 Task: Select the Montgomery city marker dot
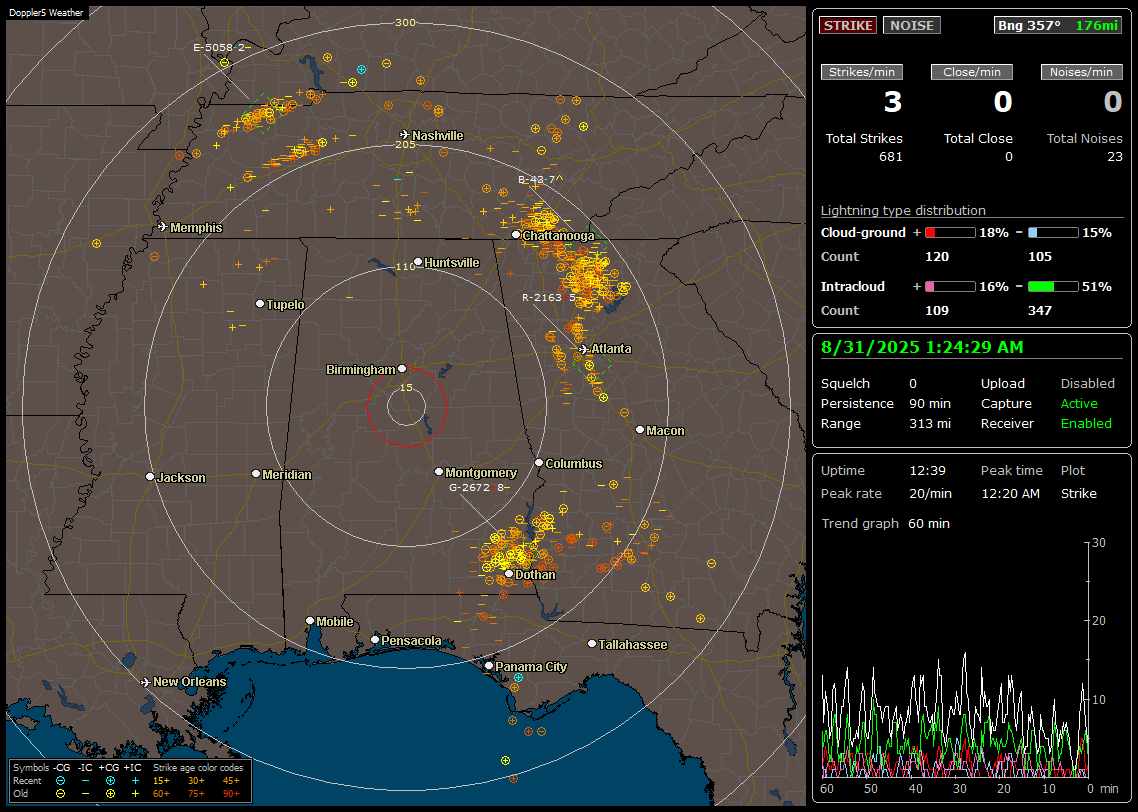[x=438, y=472]
